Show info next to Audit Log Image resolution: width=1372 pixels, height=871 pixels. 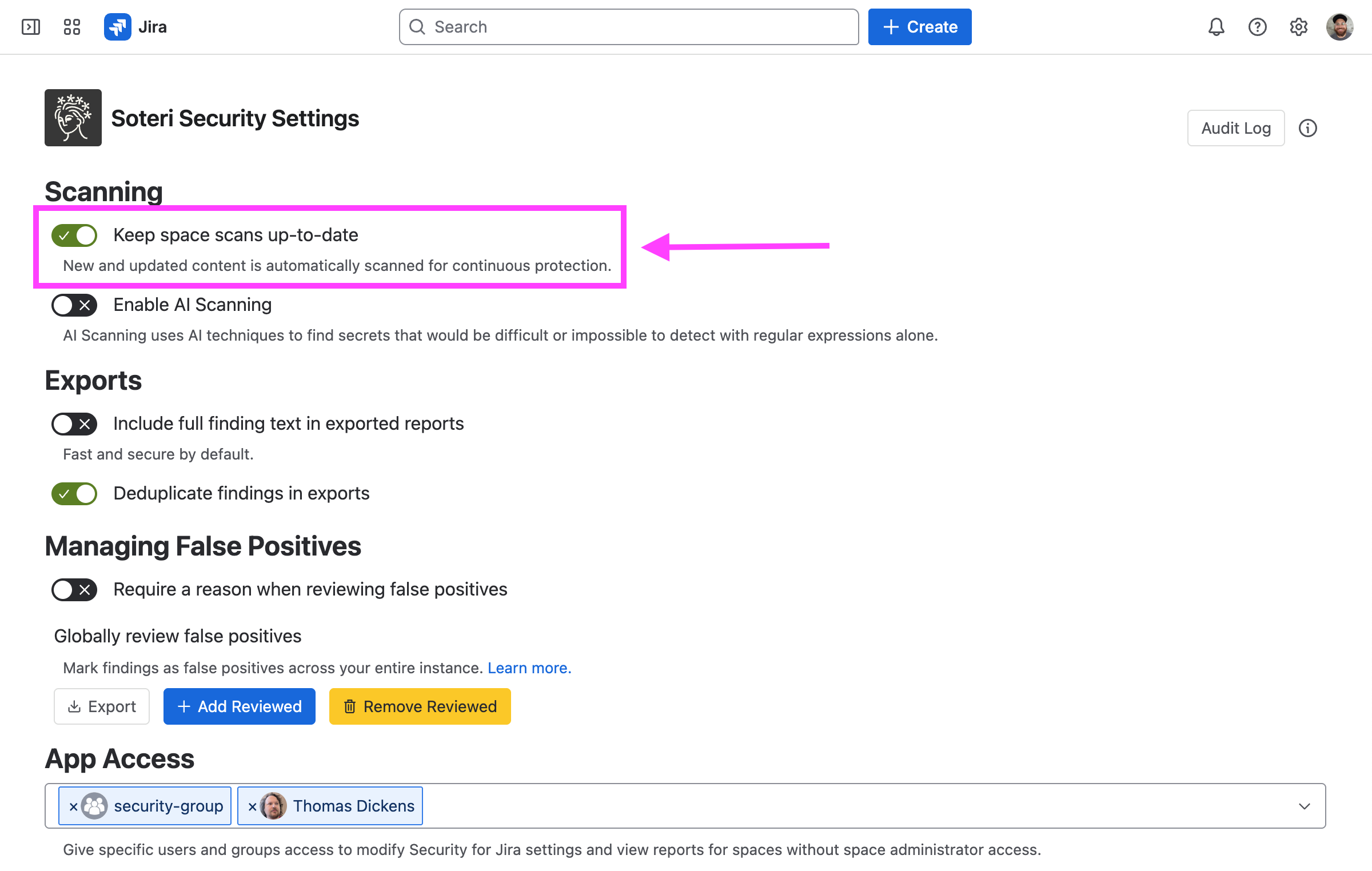(x=1308, y=128)
